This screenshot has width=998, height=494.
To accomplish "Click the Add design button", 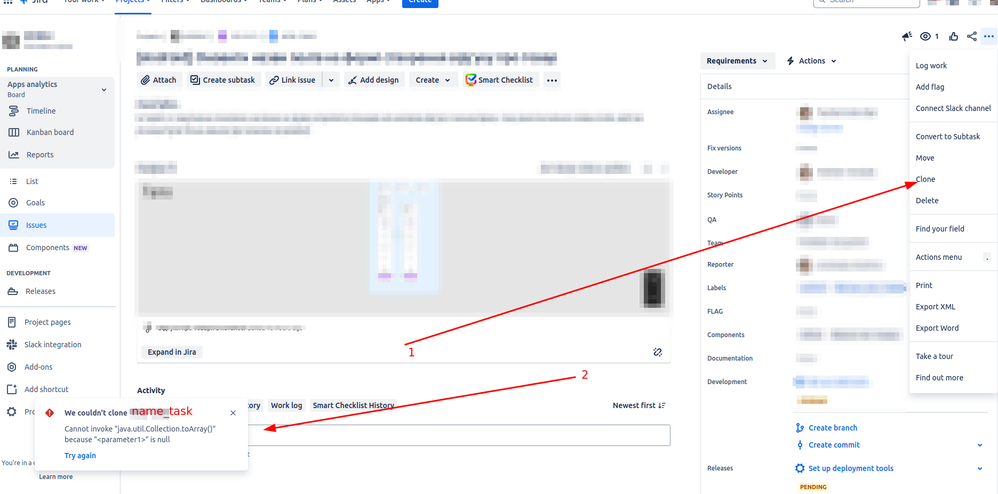I will pos(374,80).
